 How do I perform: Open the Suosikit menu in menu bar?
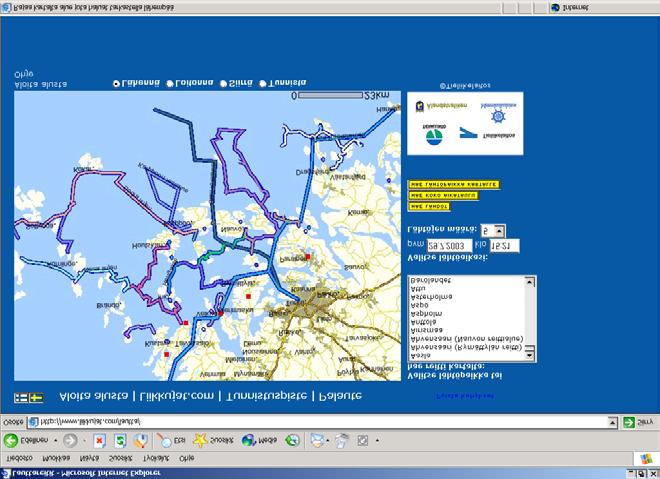click(x=121, y=458)
